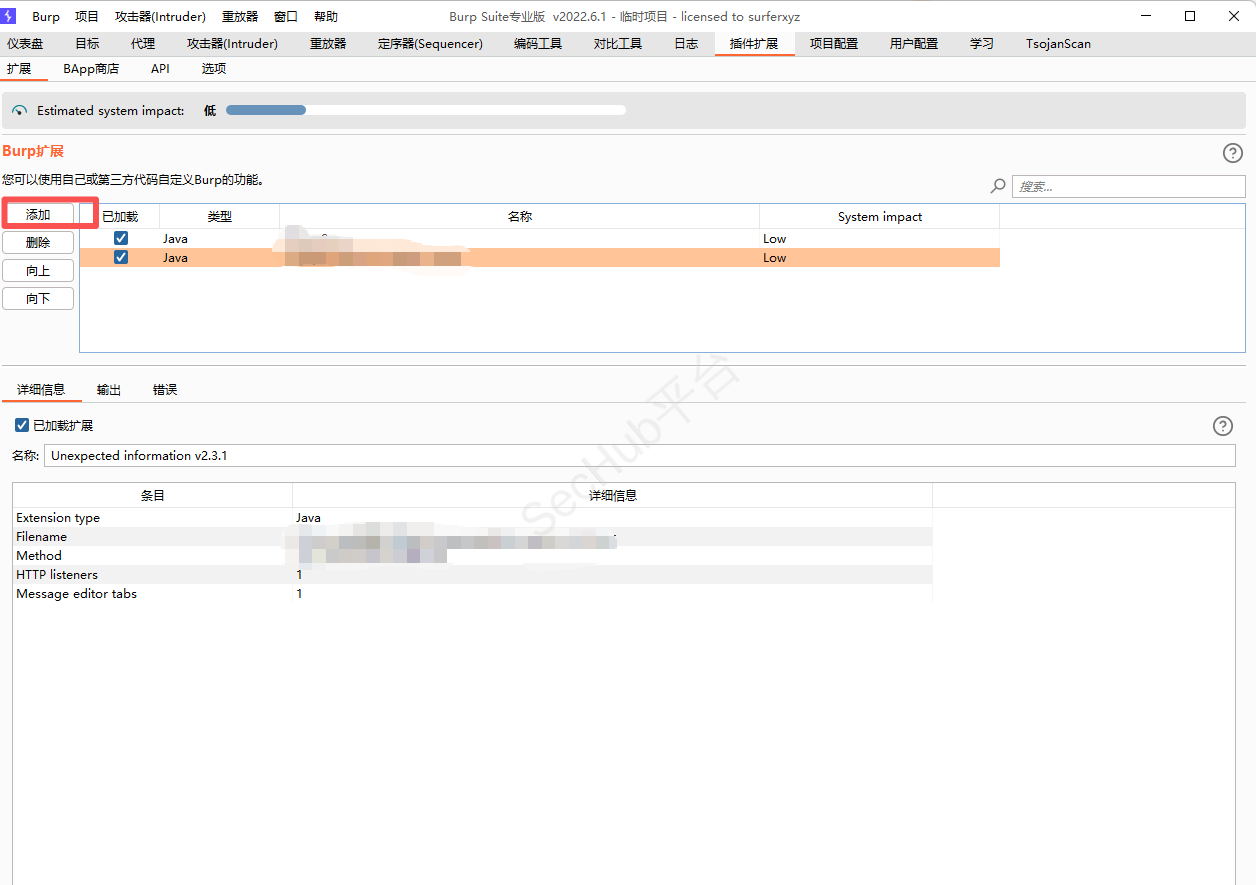Click the help icon beside Burp扩展 heading
Screen dimensions: 1256x885
pyautogui.click(x=1233, y=153)
